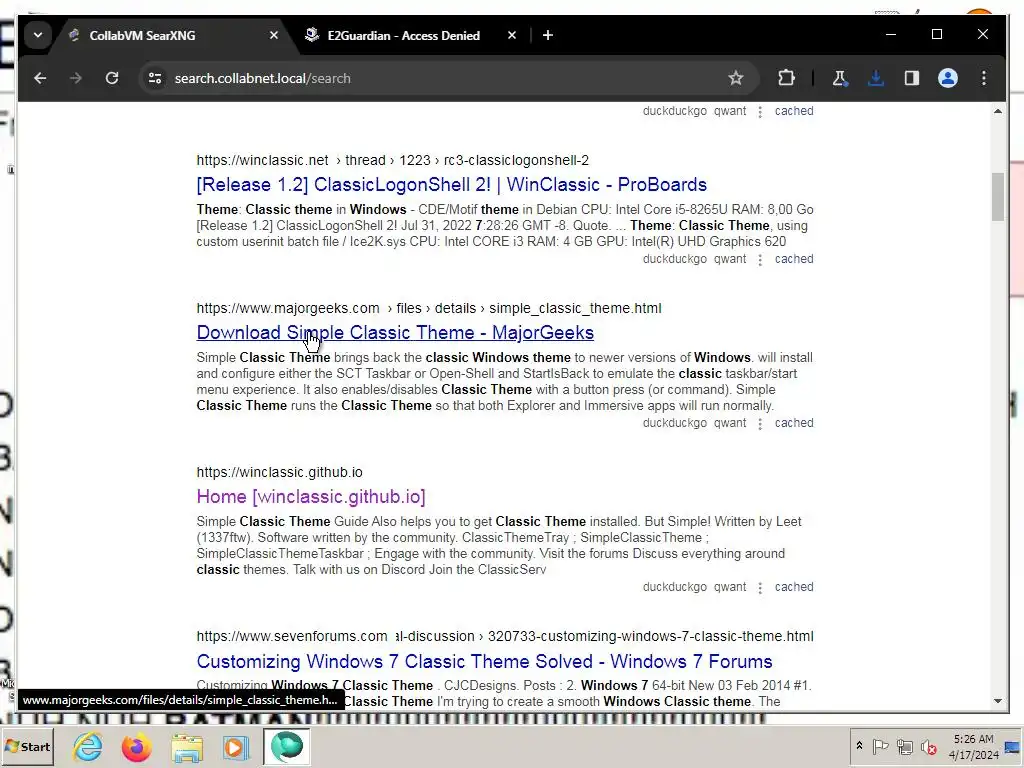
Task: Expand options dots for MajorGeeks result
Action: point(760,424)
